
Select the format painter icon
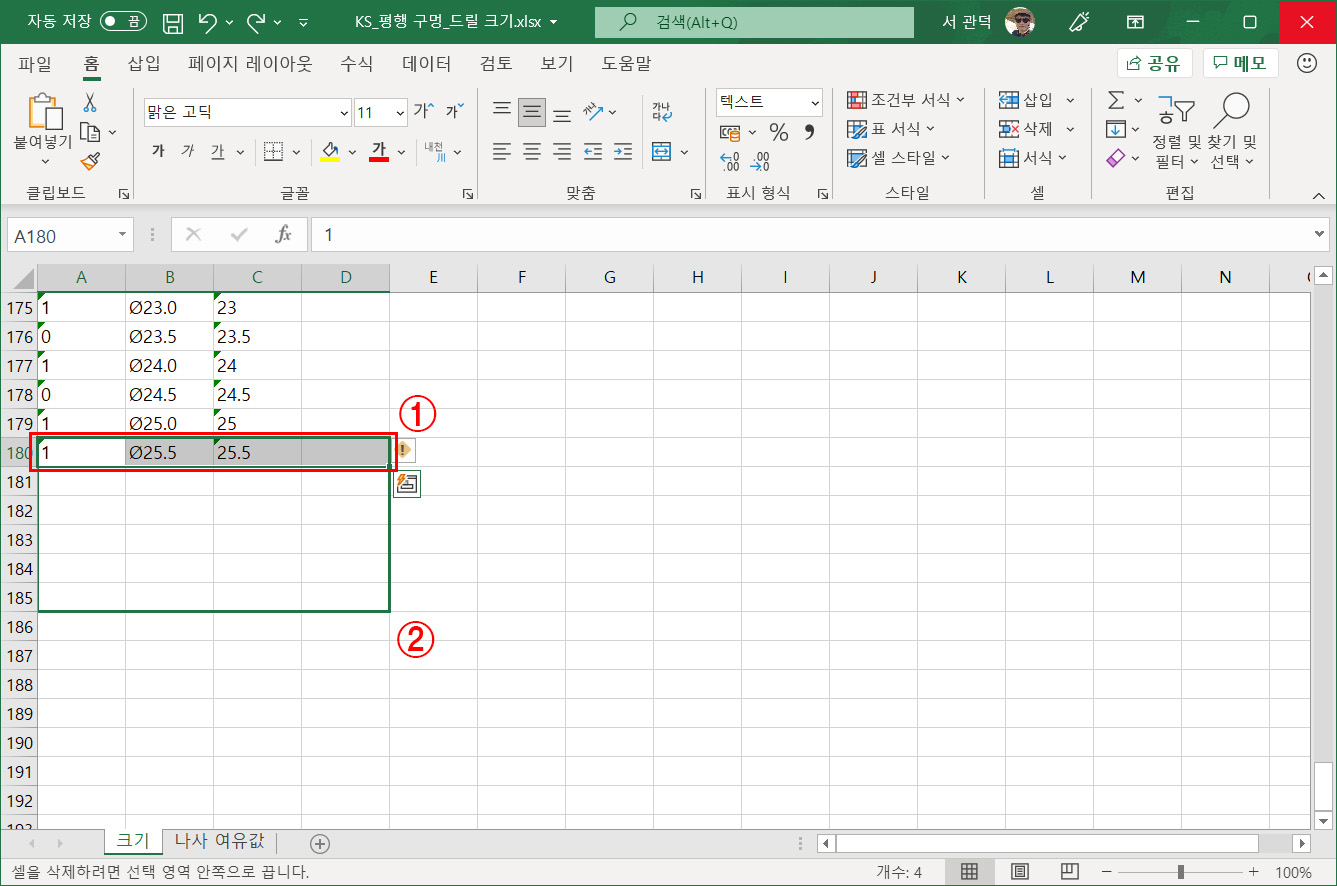point(90,160)
